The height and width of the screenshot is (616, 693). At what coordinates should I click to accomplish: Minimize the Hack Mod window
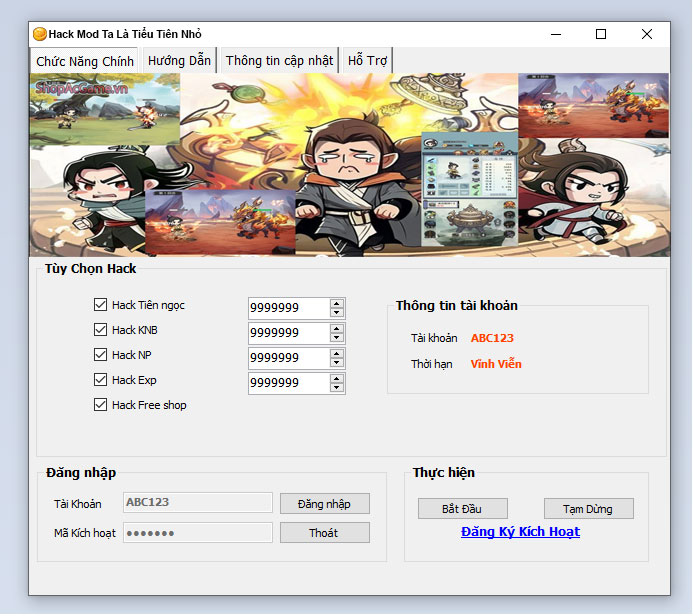556,34
